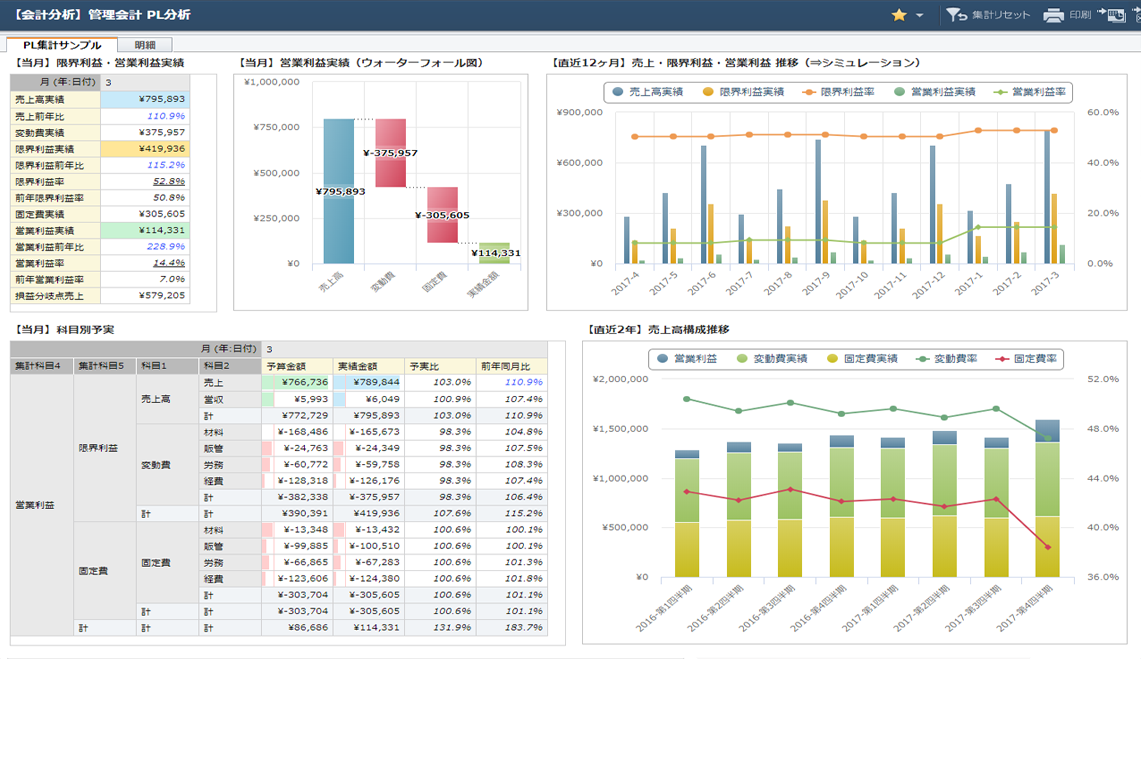1142x766 pixels.
Task: Toggle 変動費実績 legend in composition chart
Action: pos(772,358)
